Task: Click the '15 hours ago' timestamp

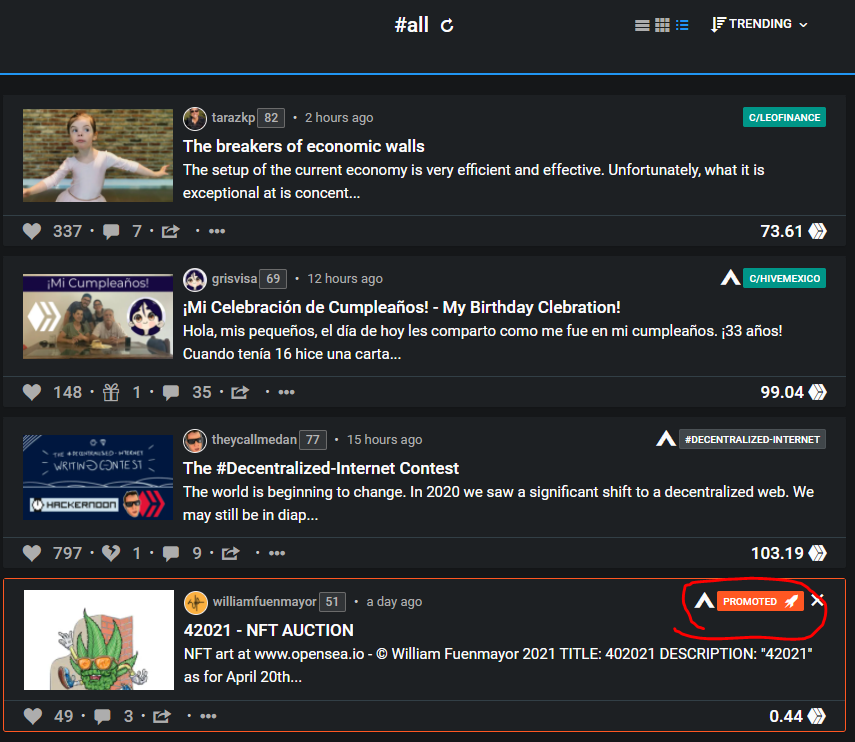Action: pos(384,439)
